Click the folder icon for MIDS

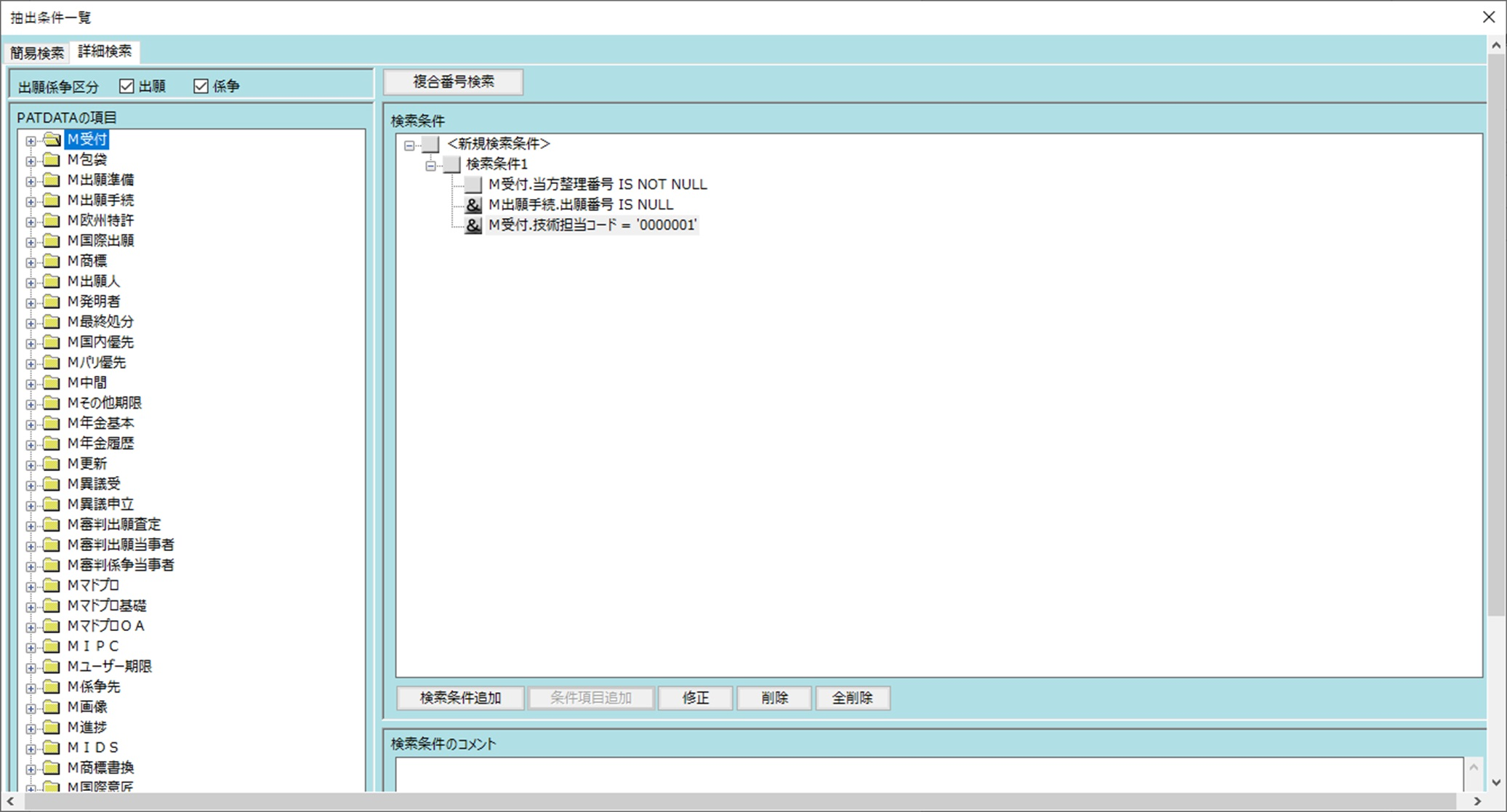click(x=52, y=747)
